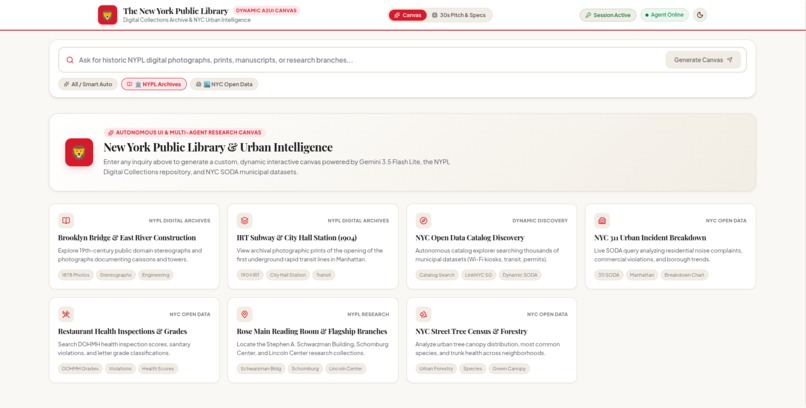Click the compass icon on Catalog Discovery card
Image resolution: width=806 pixels, height=408 pixels.
pos(424,220)
